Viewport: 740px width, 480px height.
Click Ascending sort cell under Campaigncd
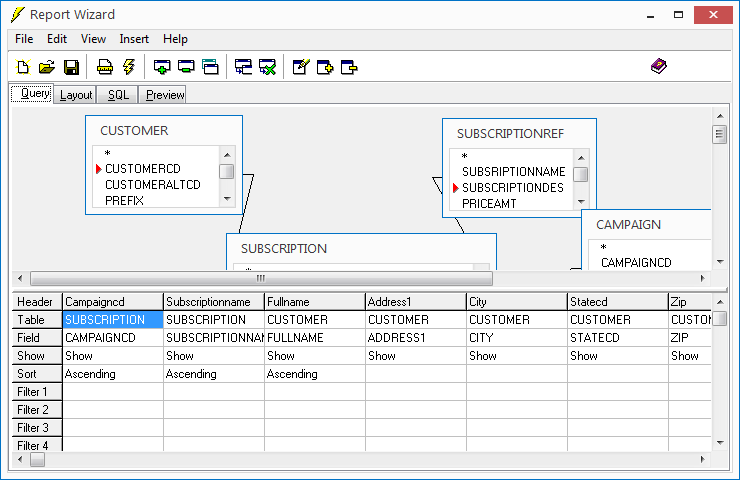pos(113,374)
